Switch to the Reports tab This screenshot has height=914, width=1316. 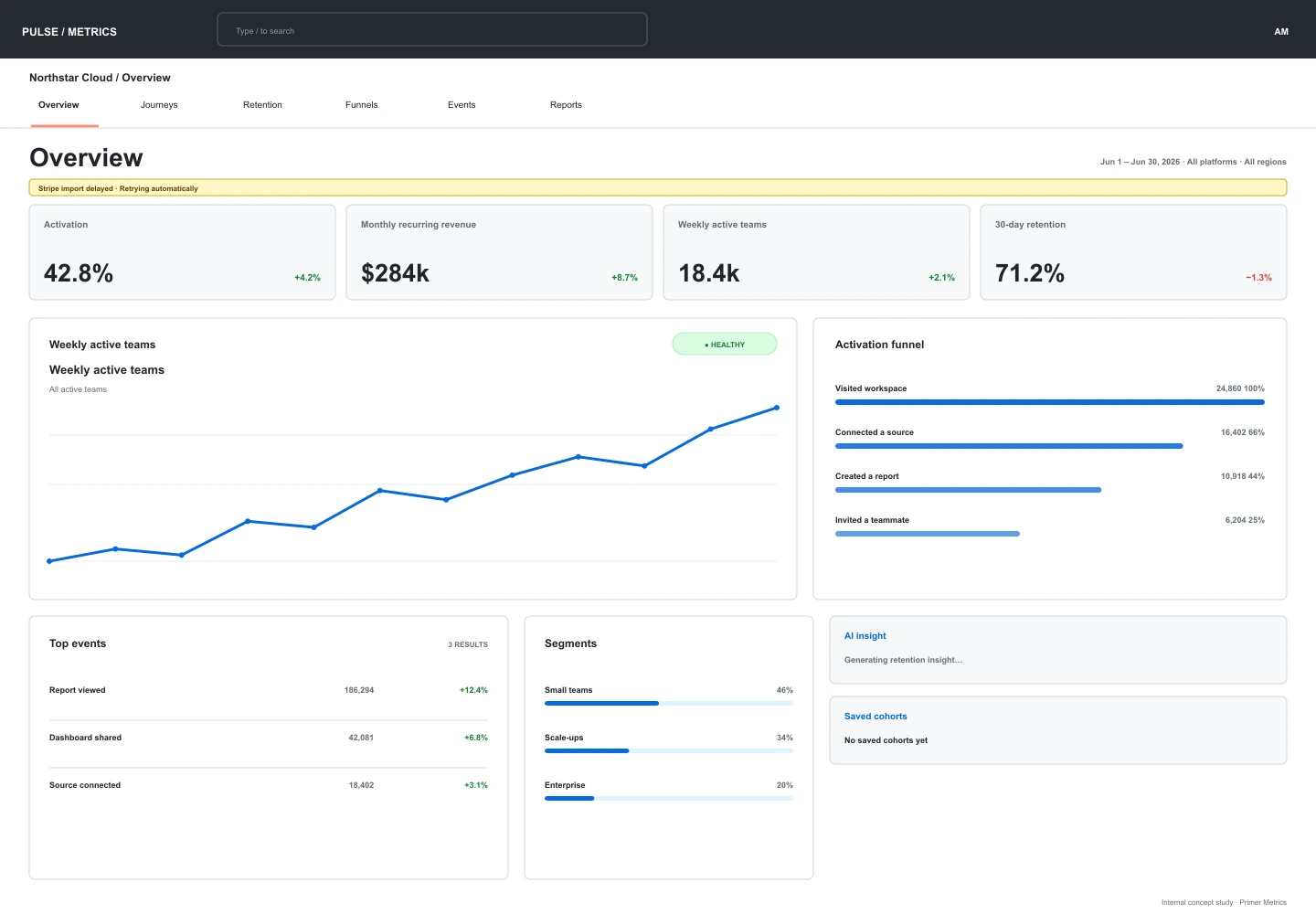tap(566, 105)
